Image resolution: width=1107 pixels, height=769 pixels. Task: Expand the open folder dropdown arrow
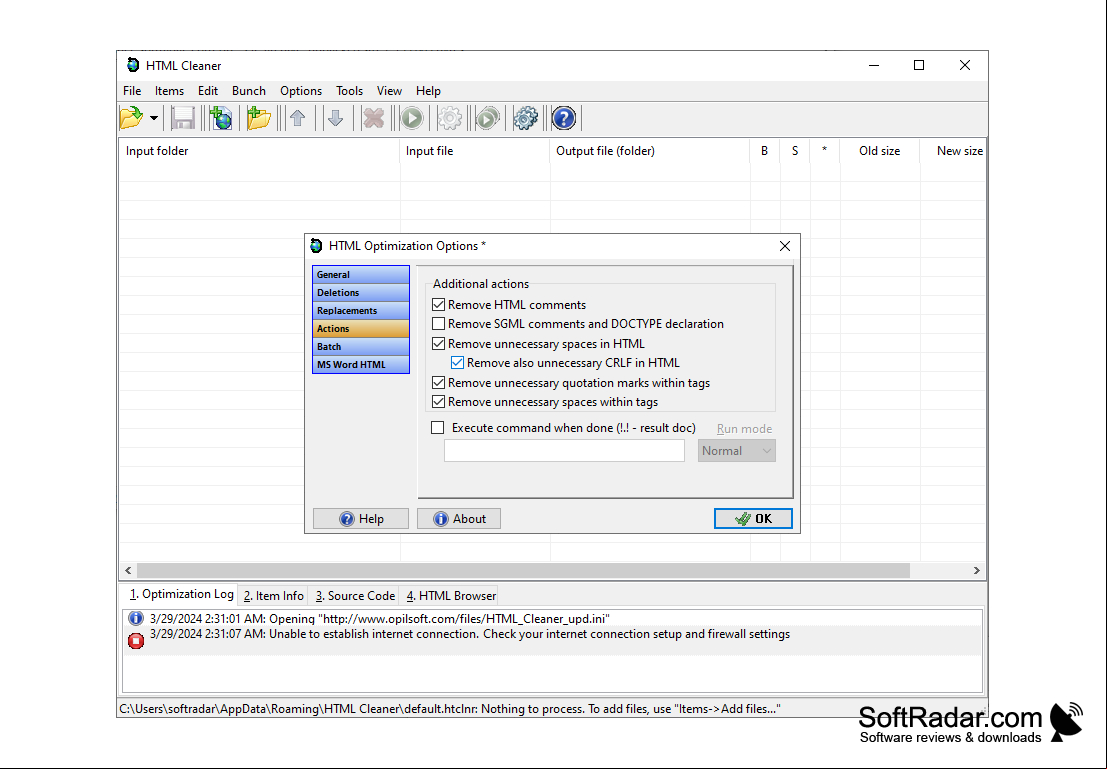153,118
